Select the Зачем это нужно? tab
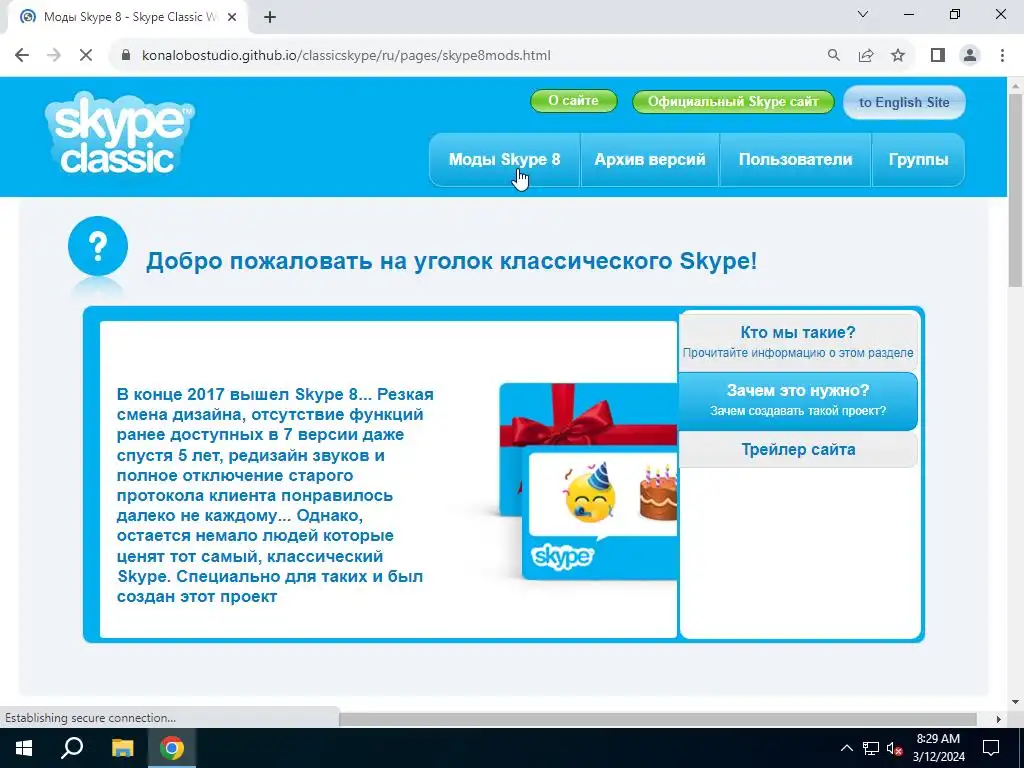 (x=798, y=401)
